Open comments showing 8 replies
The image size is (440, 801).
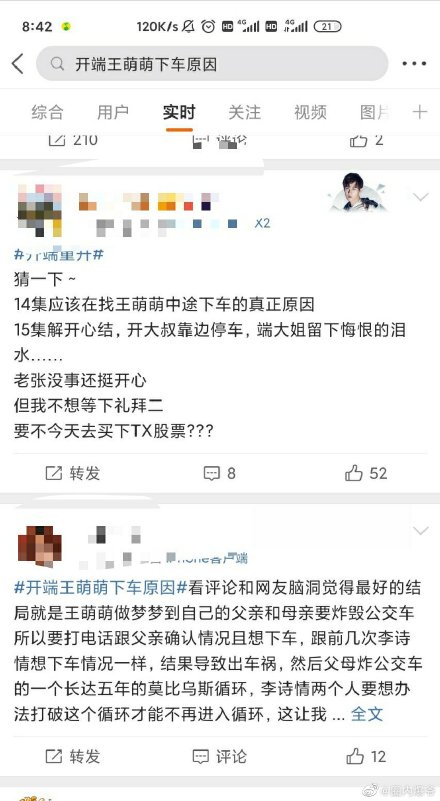(x=220, y=473)
